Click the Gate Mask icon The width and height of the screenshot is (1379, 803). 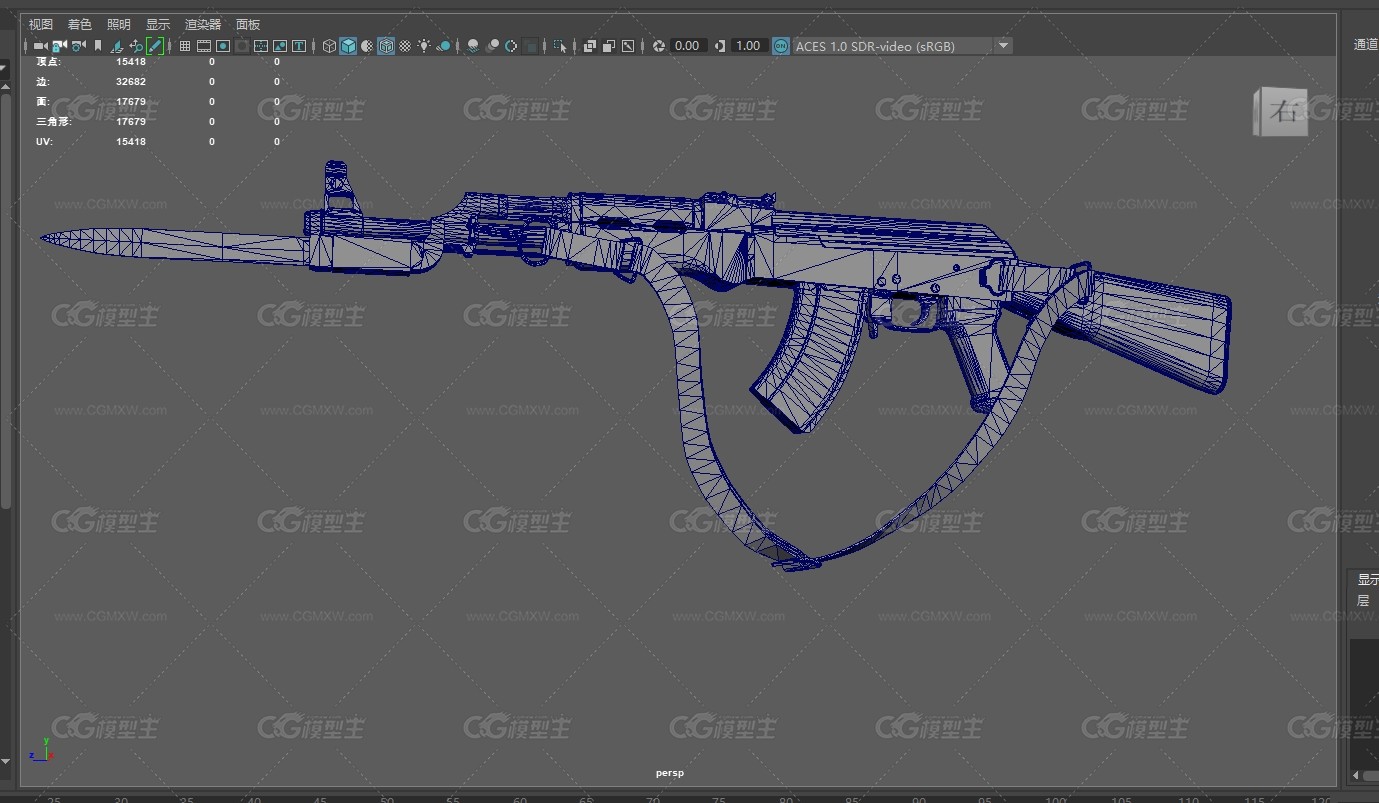pyautogui.click(x=242, y=46)
